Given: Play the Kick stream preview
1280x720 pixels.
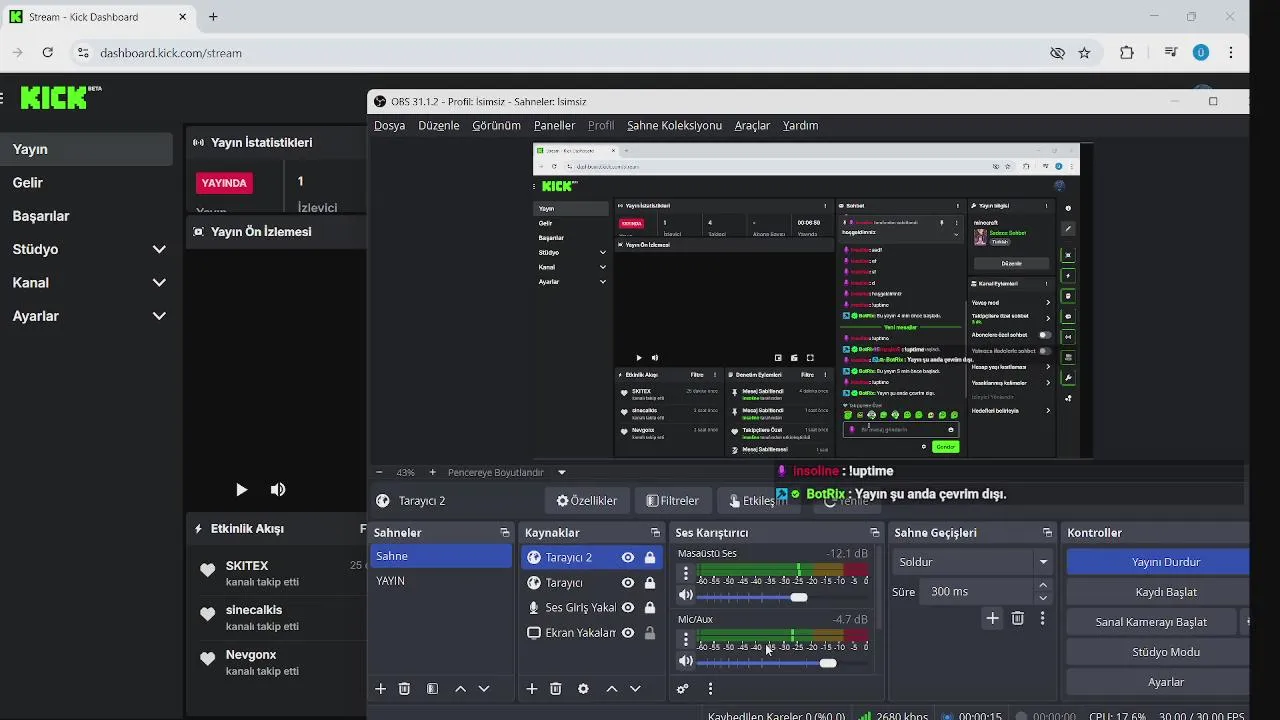Looking at the screenshot, I should (x=241, y=489).
